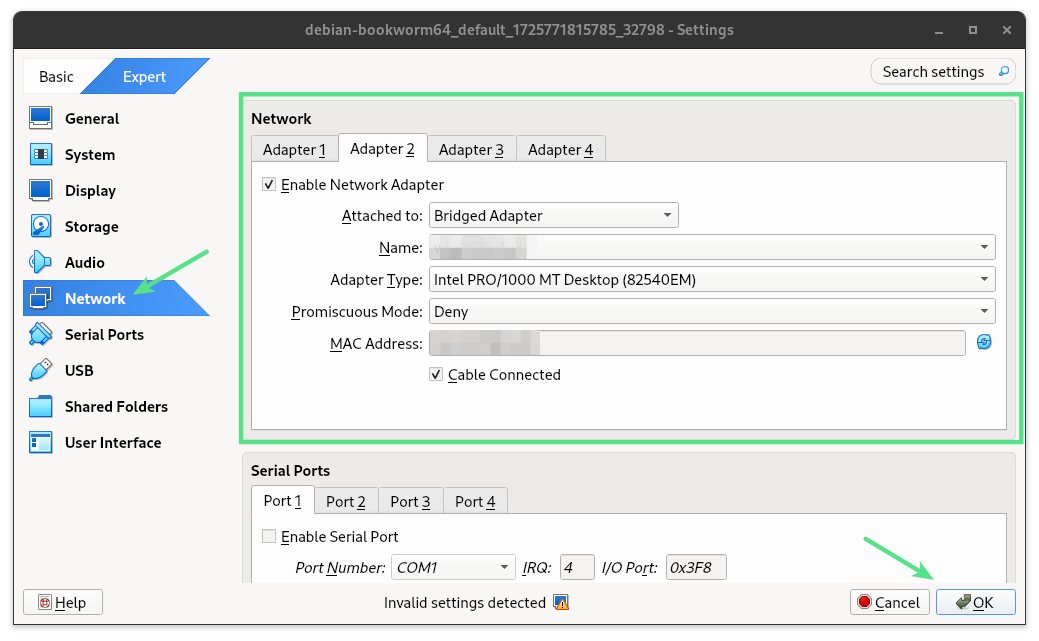Select the System sidebar icon
The width and height of the screenshot is (1039, 641).
(x=40, y=154)
